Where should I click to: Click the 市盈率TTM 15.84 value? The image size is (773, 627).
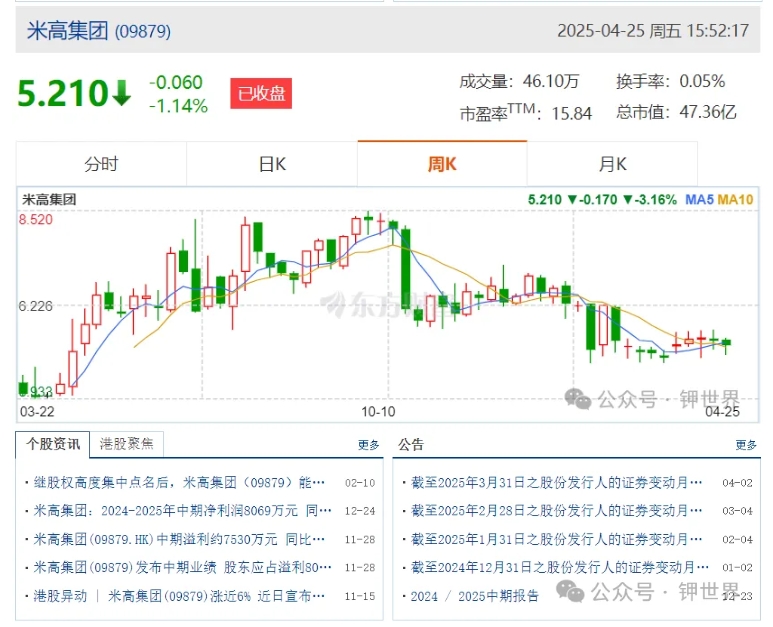pos(571,113)
